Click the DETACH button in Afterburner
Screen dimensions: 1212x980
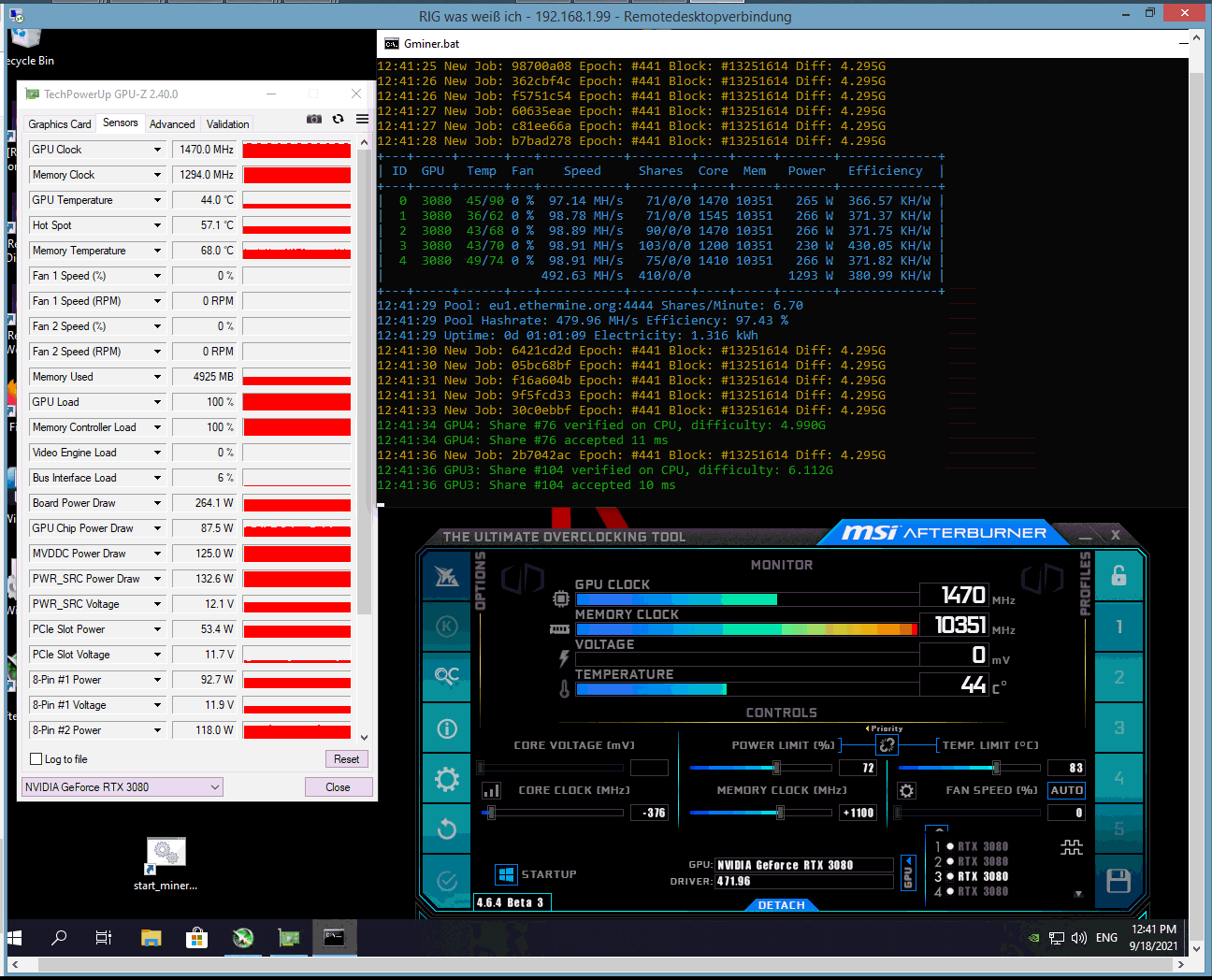click(782, 905)
